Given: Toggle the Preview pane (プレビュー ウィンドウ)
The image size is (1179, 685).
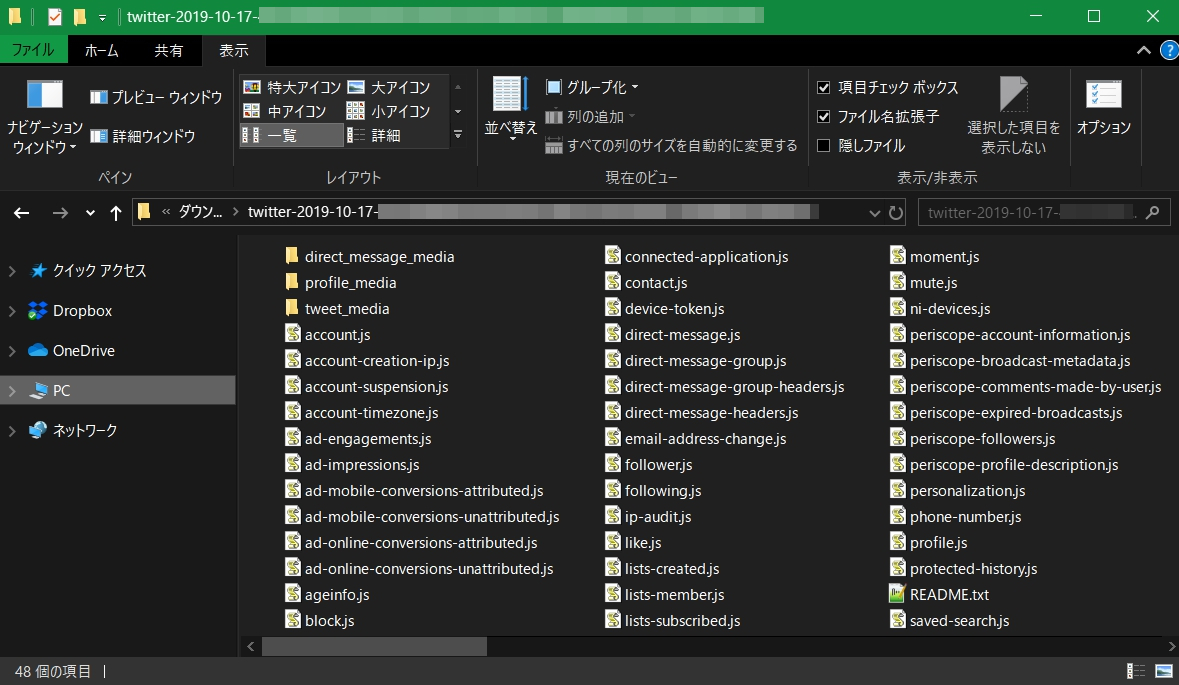Looking at the screenshot, I should 156,97.
